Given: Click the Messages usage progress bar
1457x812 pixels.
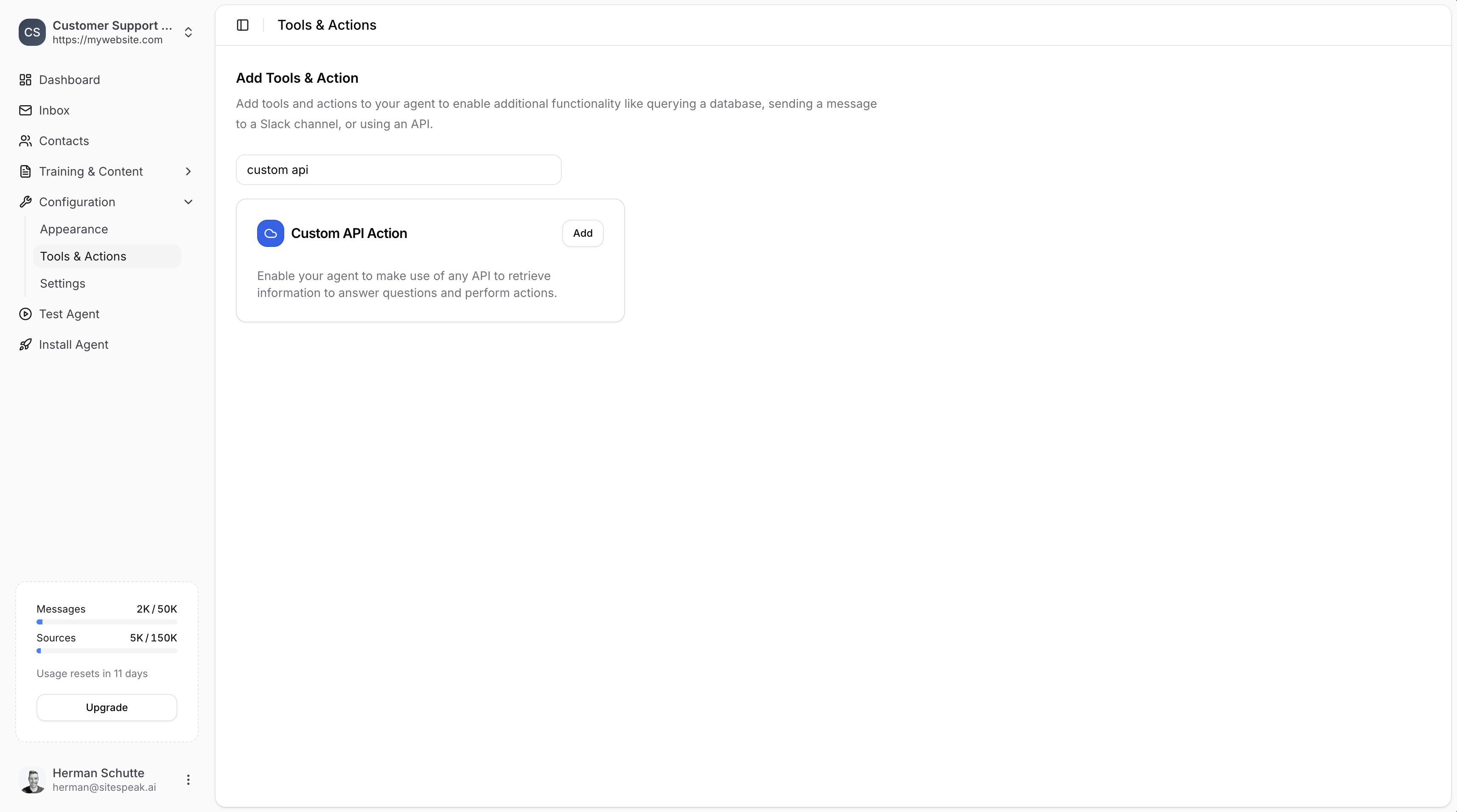Looking at the screenshot, I should 106,622.
